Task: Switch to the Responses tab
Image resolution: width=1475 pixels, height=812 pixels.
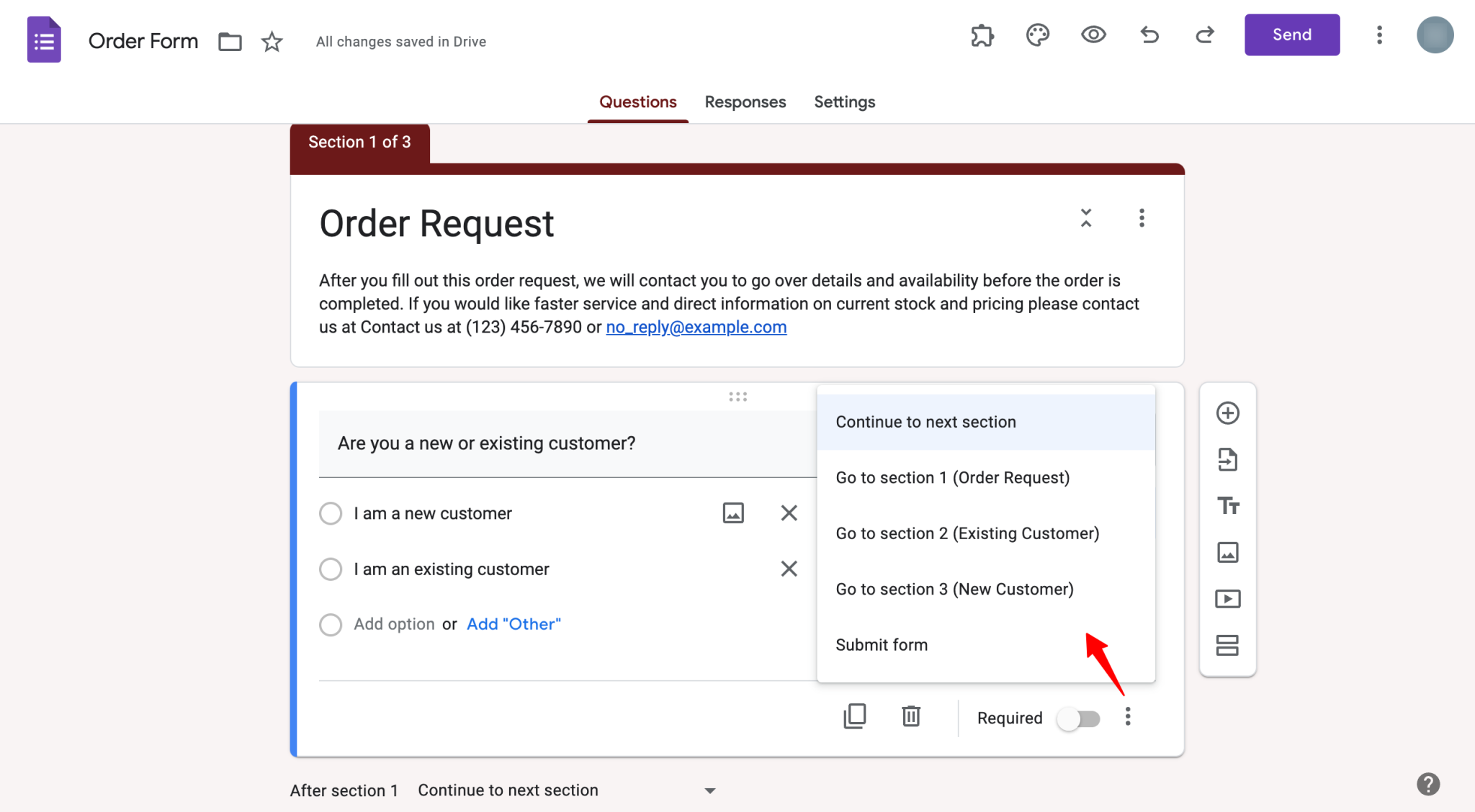Action: pyautogui.click(x=745, y=102)
